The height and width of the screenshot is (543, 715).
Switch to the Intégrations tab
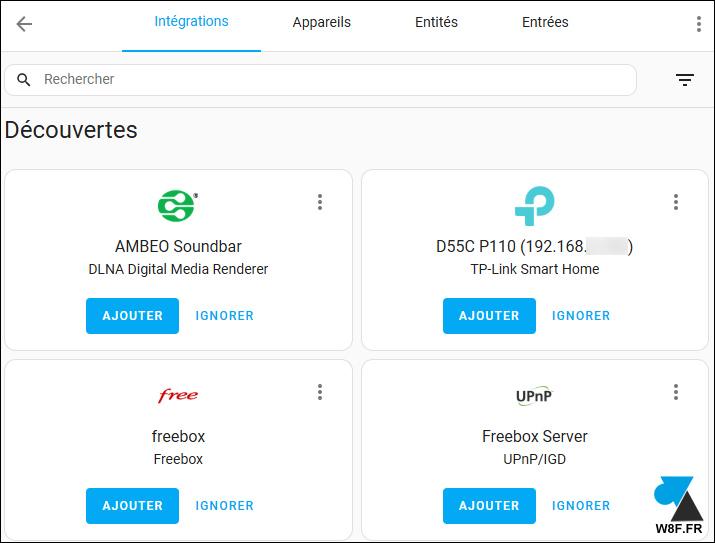192,21
